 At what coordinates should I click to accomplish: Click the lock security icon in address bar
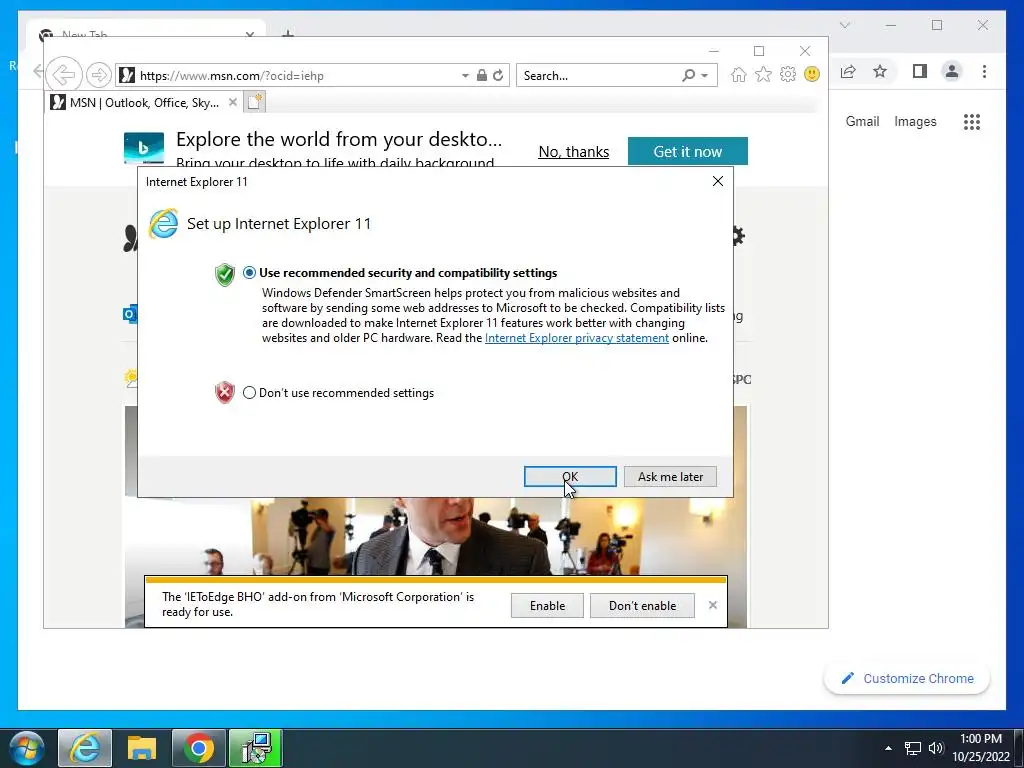pos(481,75)
